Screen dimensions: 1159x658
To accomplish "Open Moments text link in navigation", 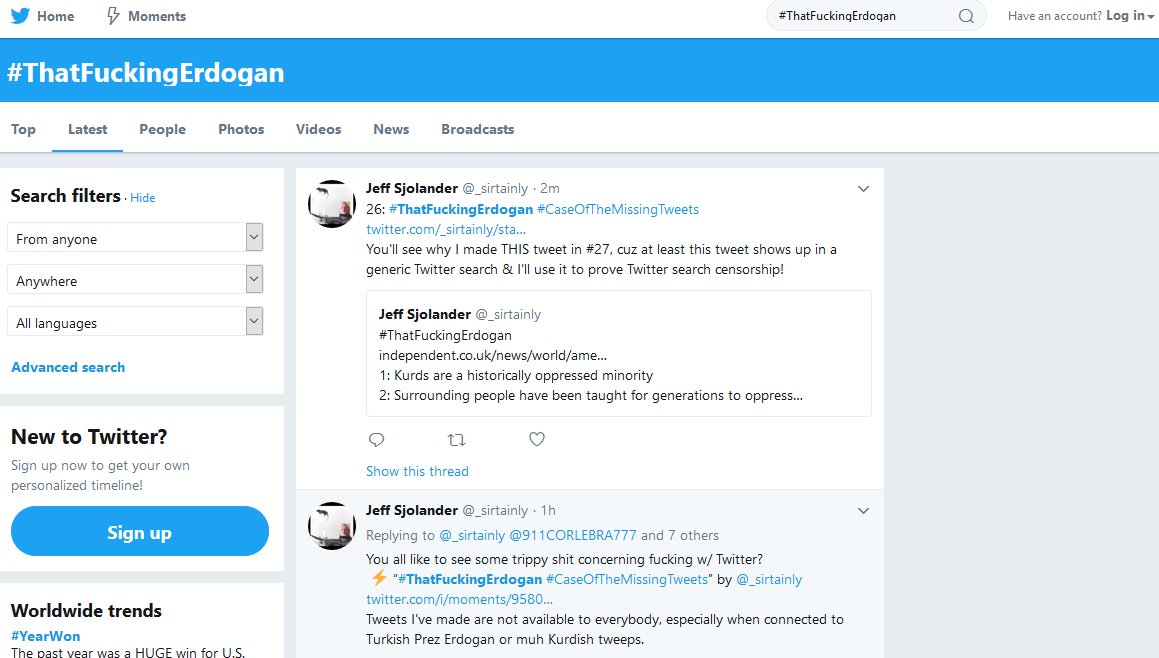I will (157, 16).
